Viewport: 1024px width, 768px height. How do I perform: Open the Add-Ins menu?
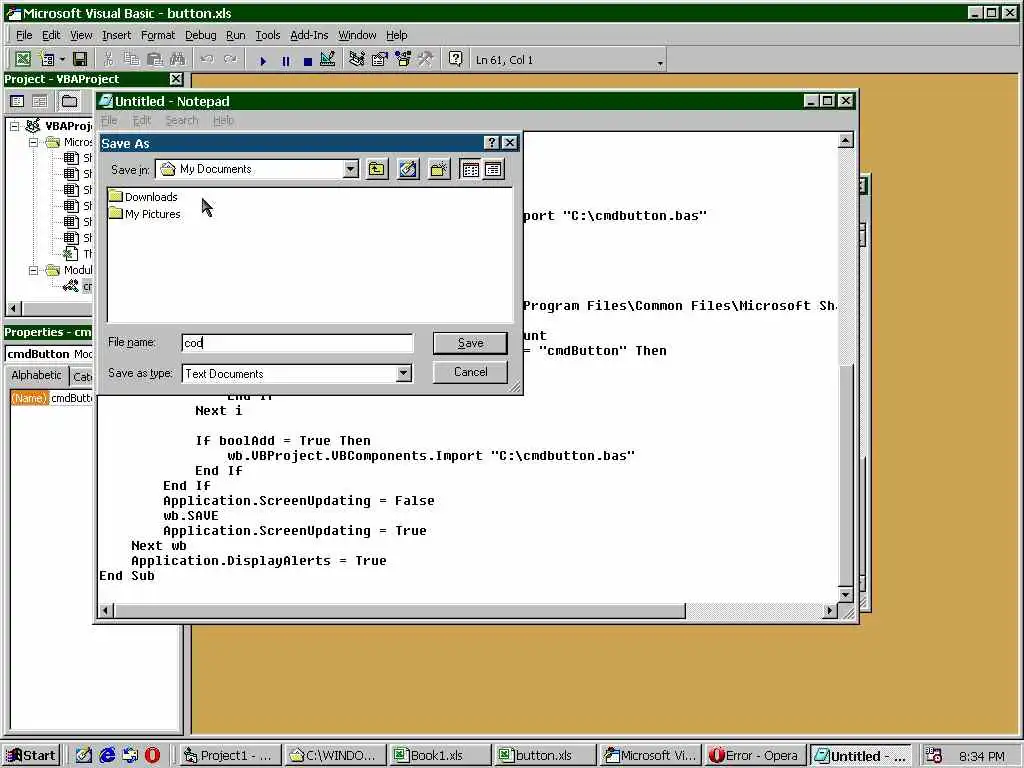pyautogui.click(x=309, y=35)
